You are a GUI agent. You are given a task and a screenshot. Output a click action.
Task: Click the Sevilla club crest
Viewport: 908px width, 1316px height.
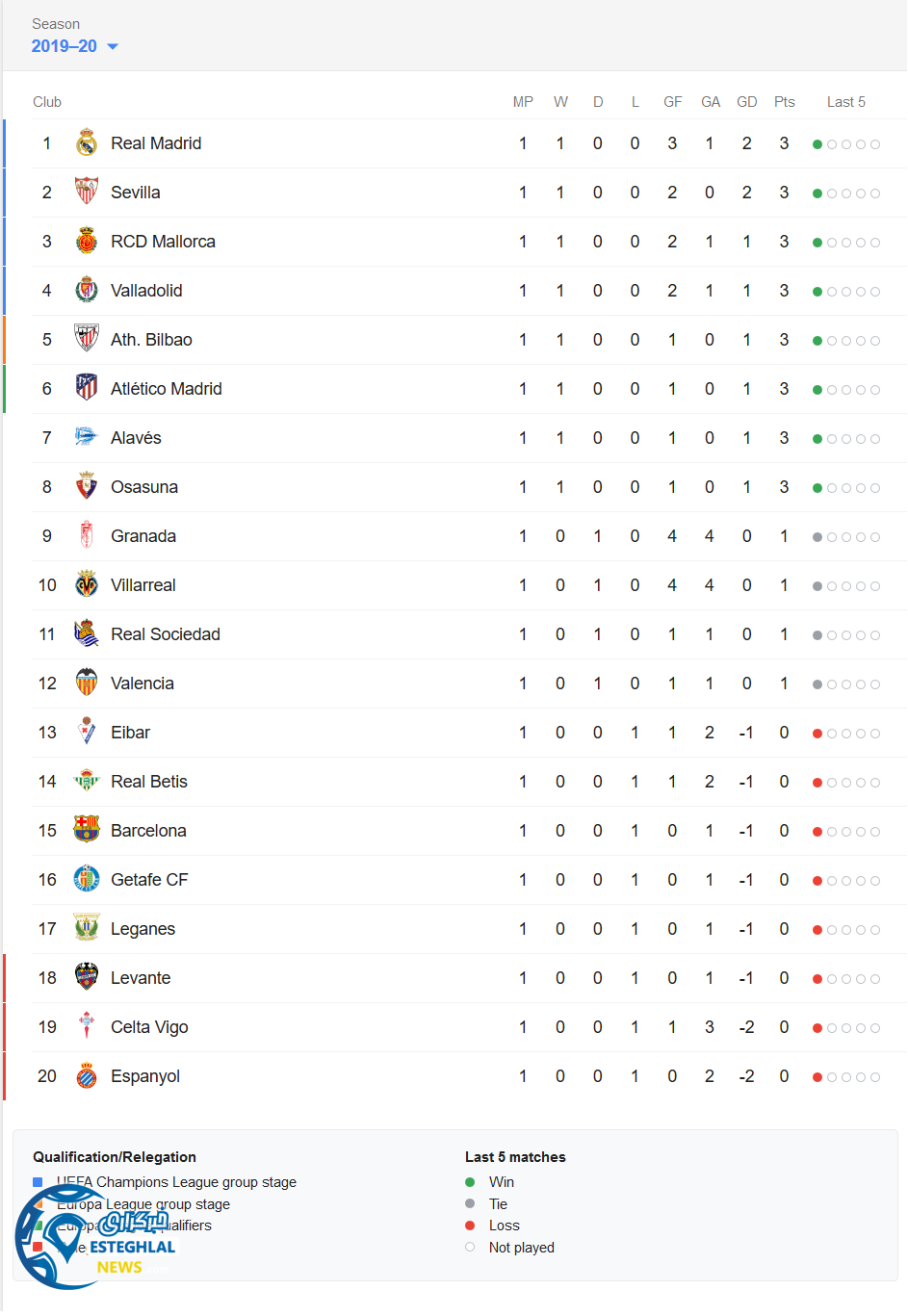[x=87, y=193]
